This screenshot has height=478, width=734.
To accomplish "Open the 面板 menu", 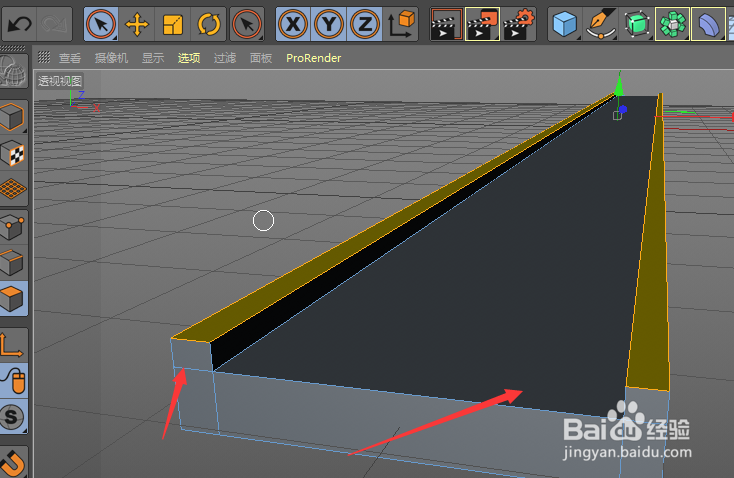I will [x=261, y=58].
